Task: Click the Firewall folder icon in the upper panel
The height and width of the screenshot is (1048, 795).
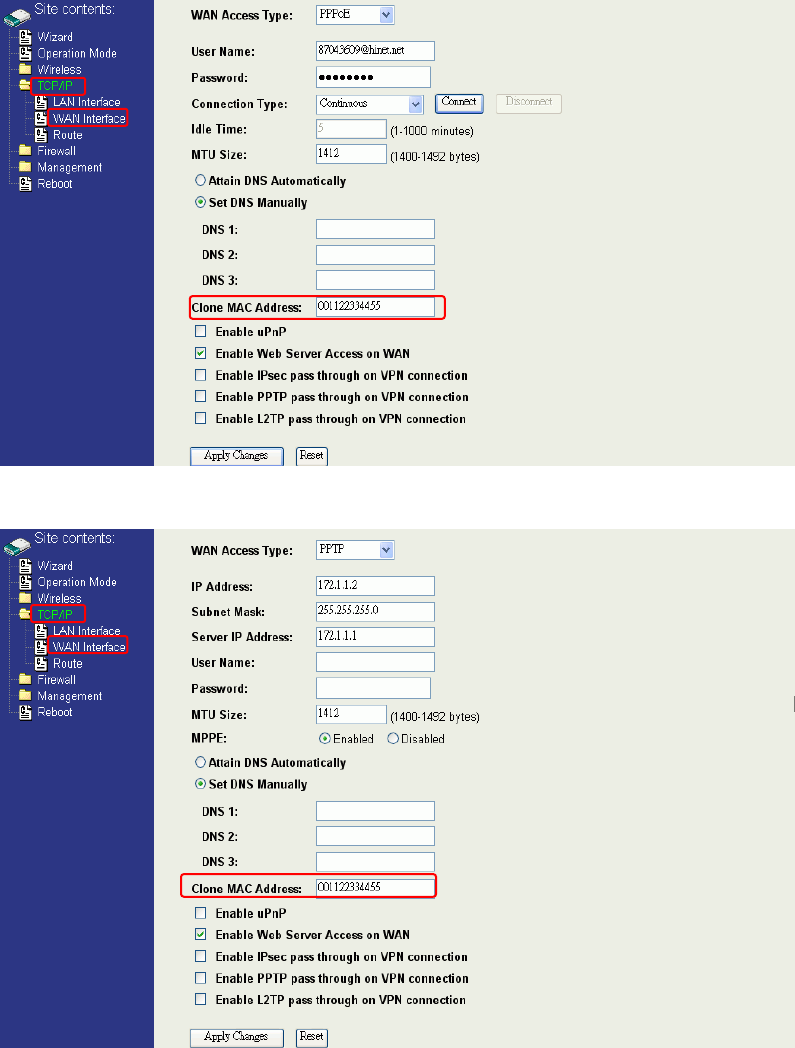Action: click(25, 151)
